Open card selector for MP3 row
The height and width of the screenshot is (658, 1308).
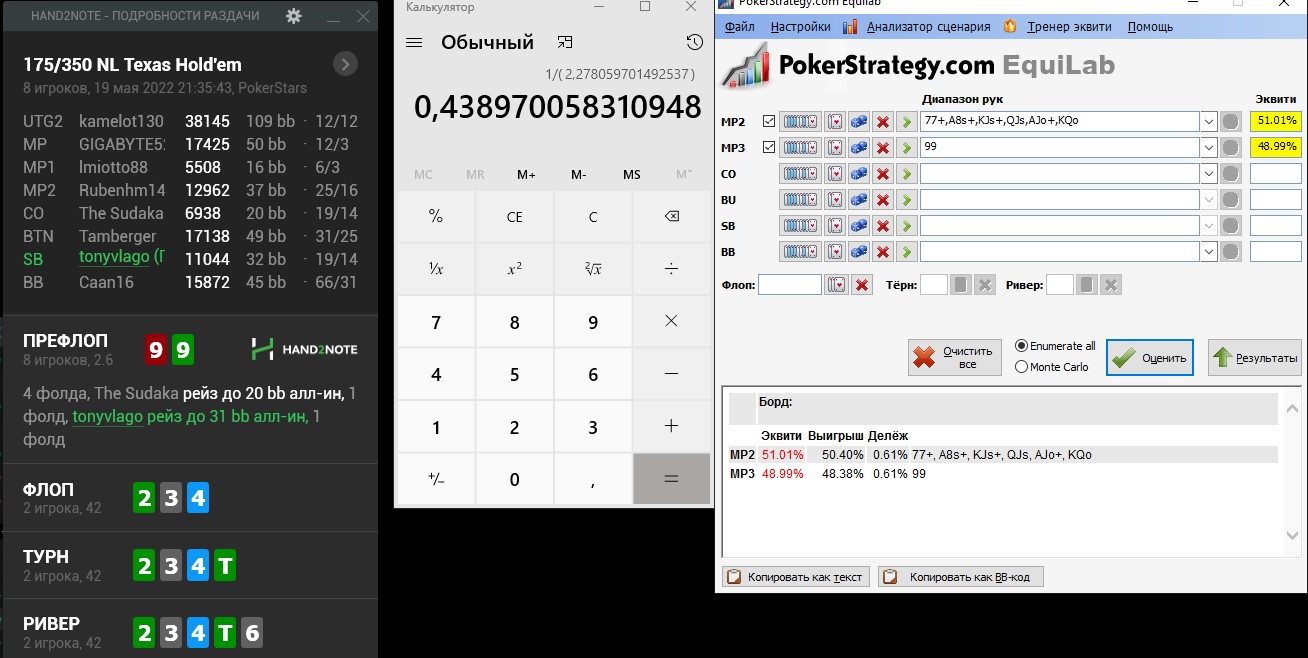(x=833, y=147)
